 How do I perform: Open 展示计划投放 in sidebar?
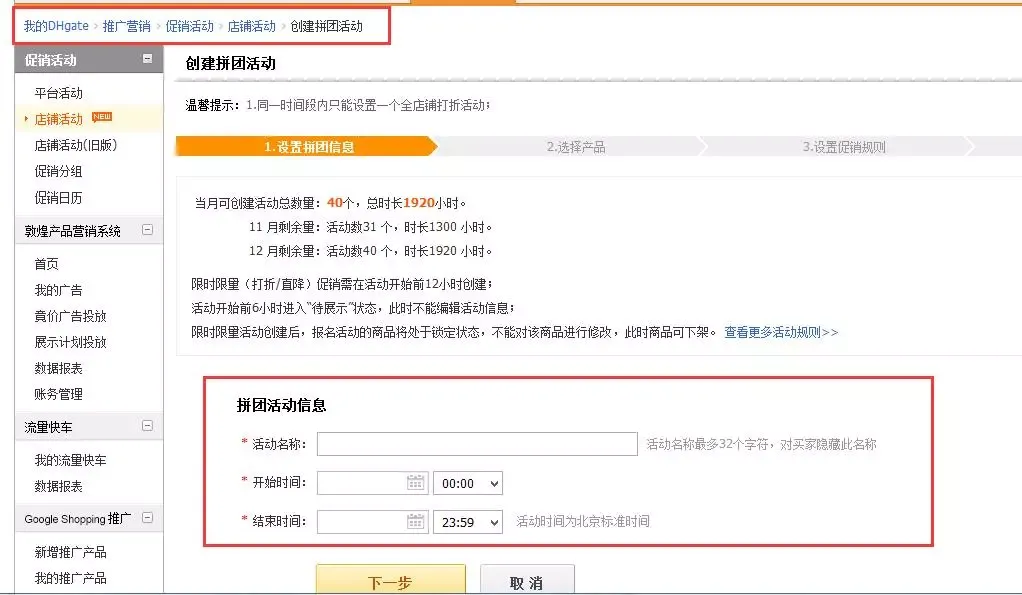click(x=70, y=342)
